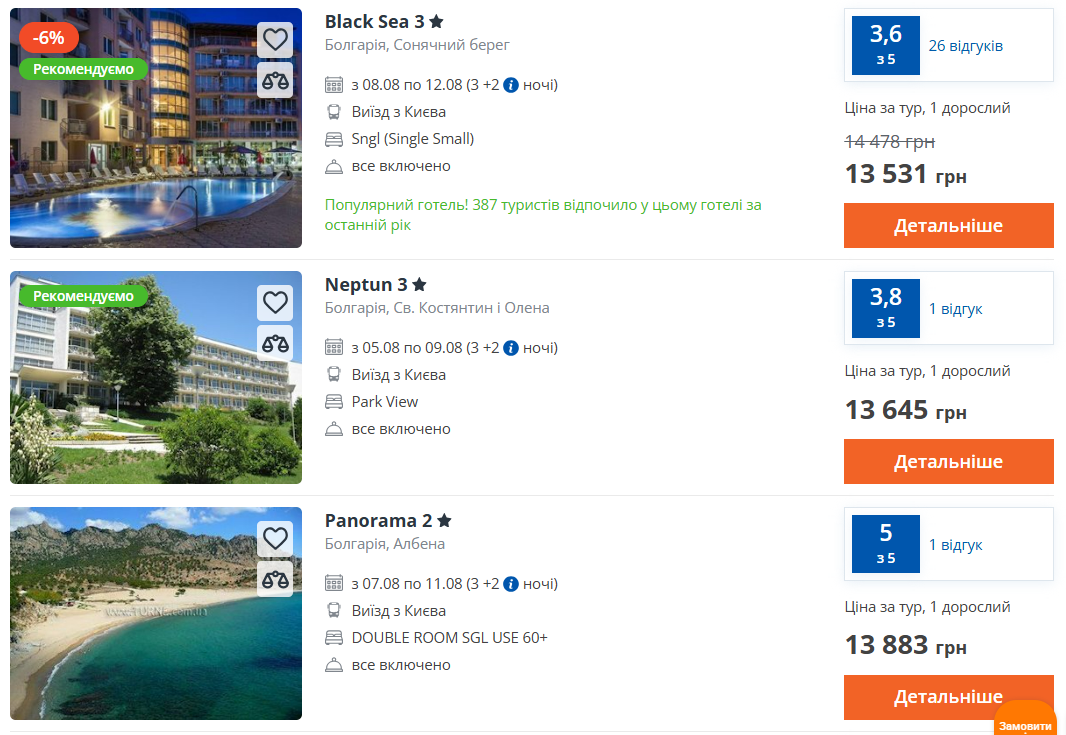Open the 26 відгуків reviews link
This screenshot has width=1066, height=735.
[965, 46]
